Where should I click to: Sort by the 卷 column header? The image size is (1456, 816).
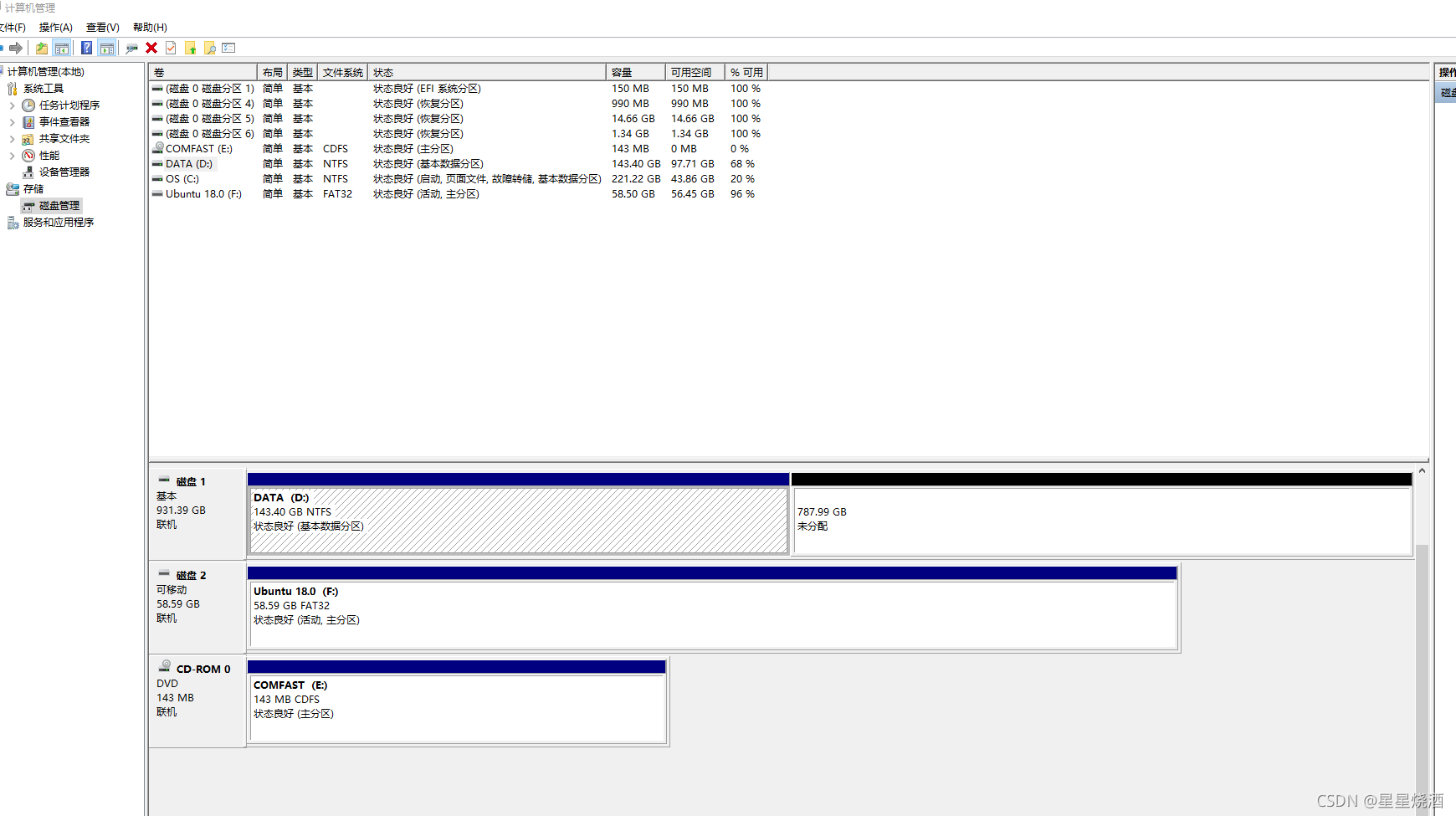[203, 73]
